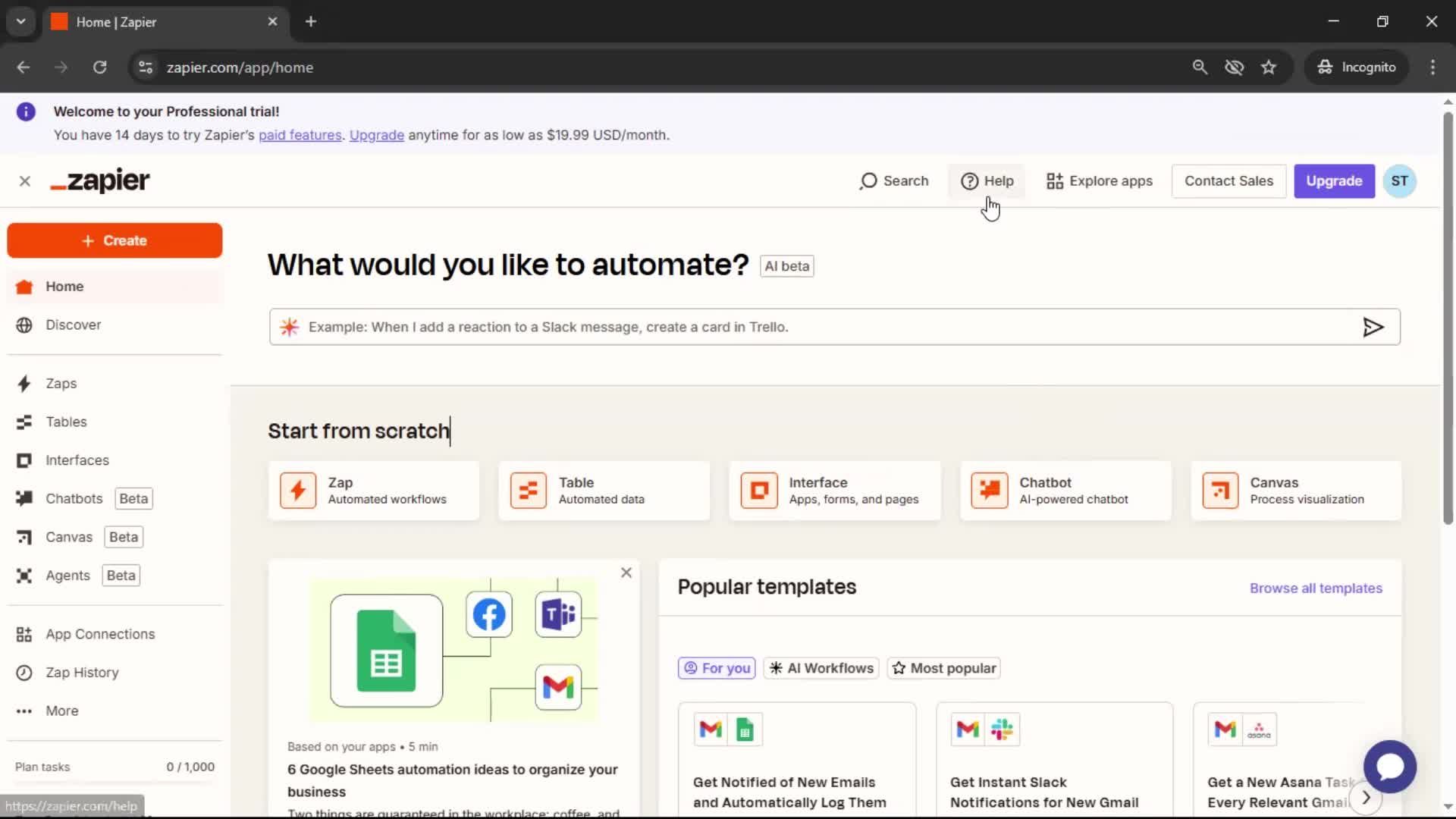
Task: Open Tables in the sidebar
Action: (115, 422)
